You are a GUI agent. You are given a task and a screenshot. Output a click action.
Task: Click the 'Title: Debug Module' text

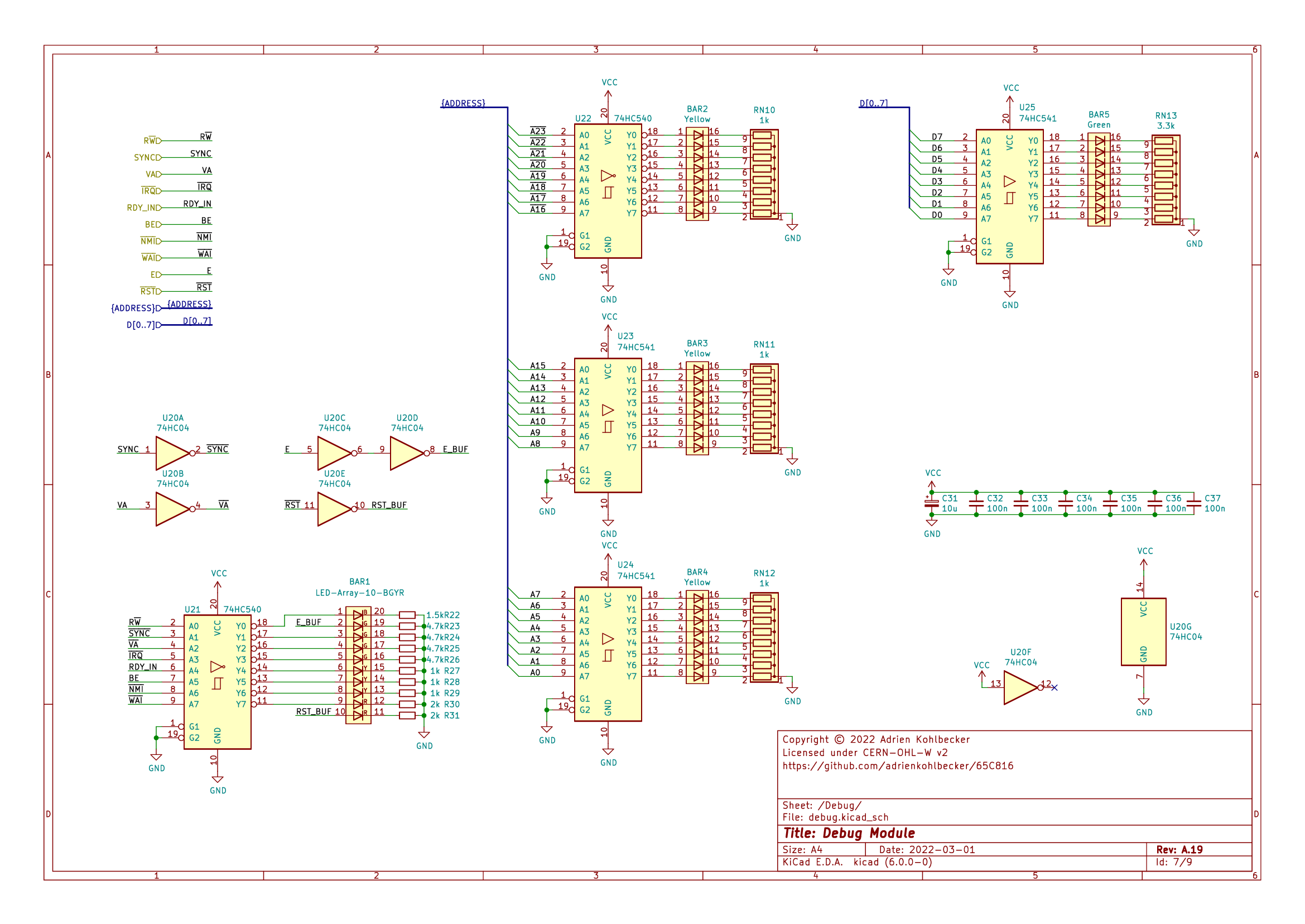pyautogui.click(x=849, y=833)
